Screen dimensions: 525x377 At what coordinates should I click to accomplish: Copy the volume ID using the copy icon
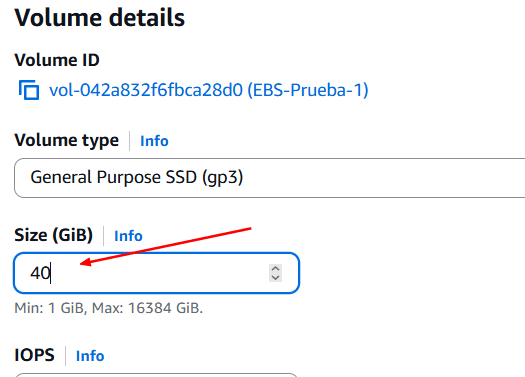click(29, 90)
